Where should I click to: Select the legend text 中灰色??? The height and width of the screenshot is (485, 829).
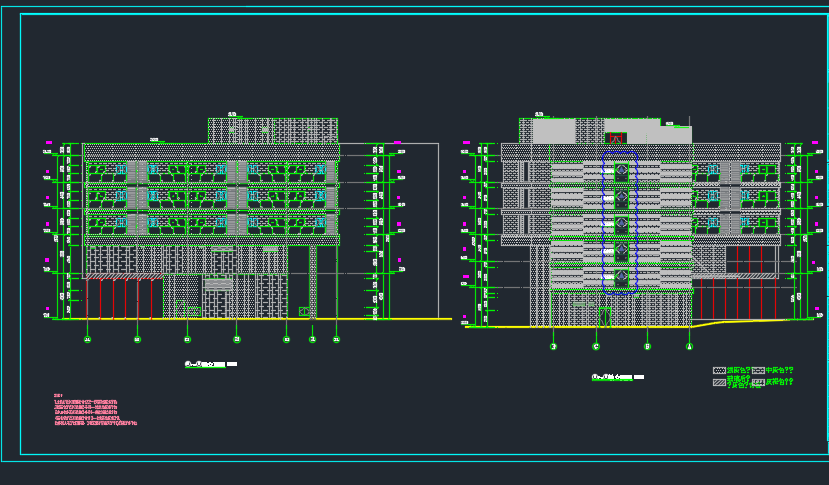(x=780, y=370)
